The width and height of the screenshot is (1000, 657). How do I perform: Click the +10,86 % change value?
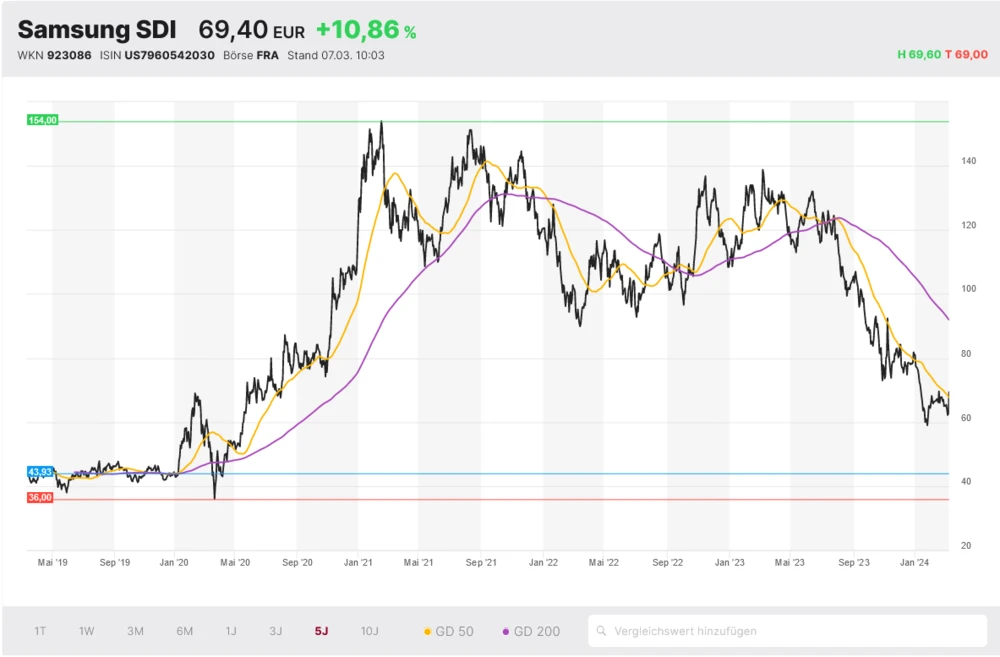click(365, 31)
